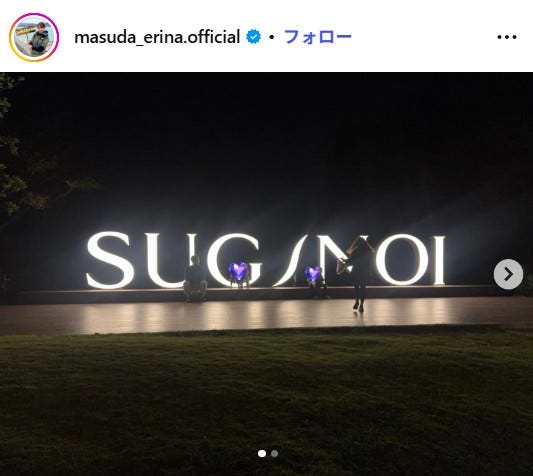Select the second carousel indicator dot
The image size is (533, 476).
[x=274, y=453]
